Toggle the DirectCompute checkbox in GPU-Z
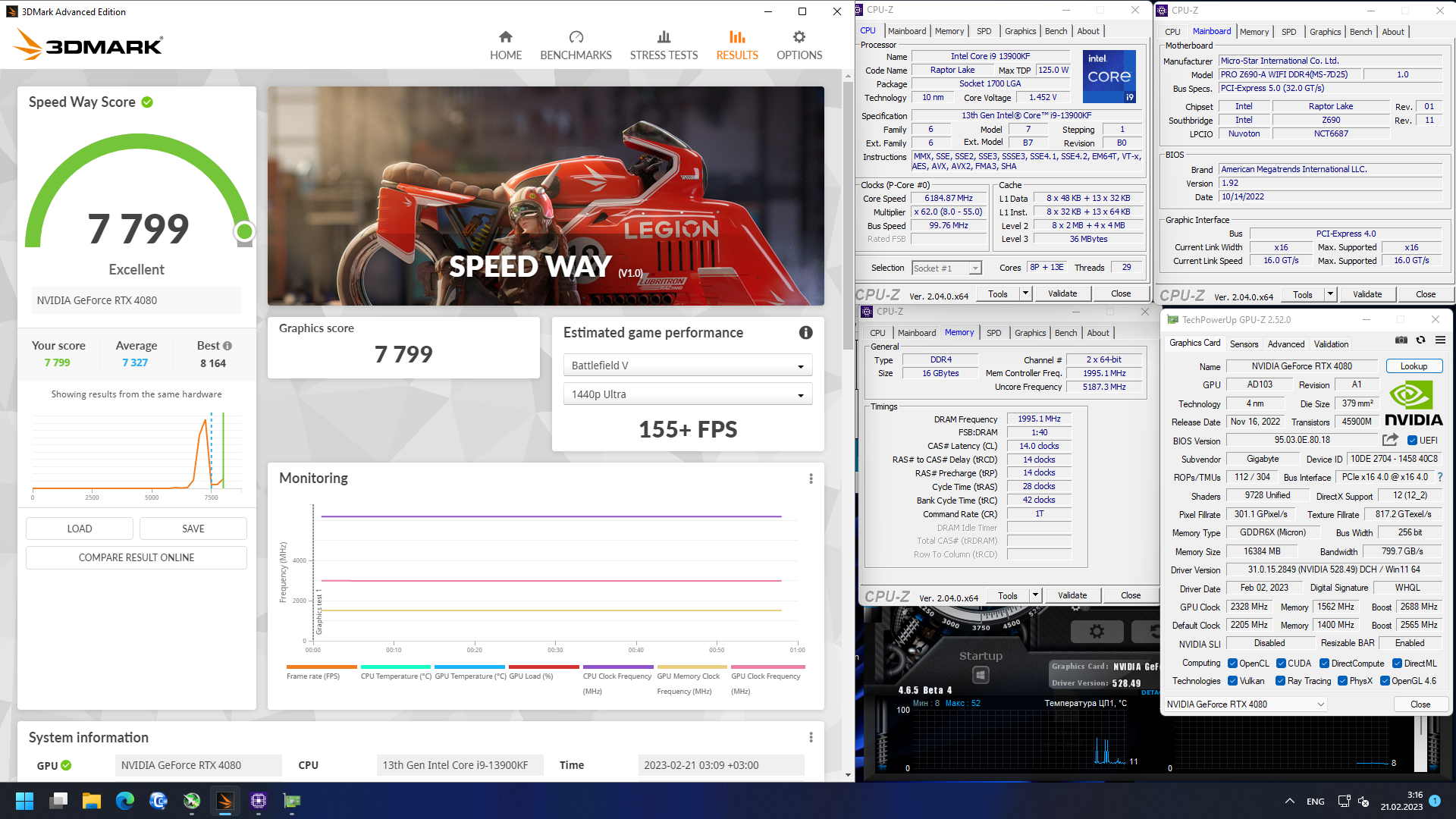 click(1324, 664)
